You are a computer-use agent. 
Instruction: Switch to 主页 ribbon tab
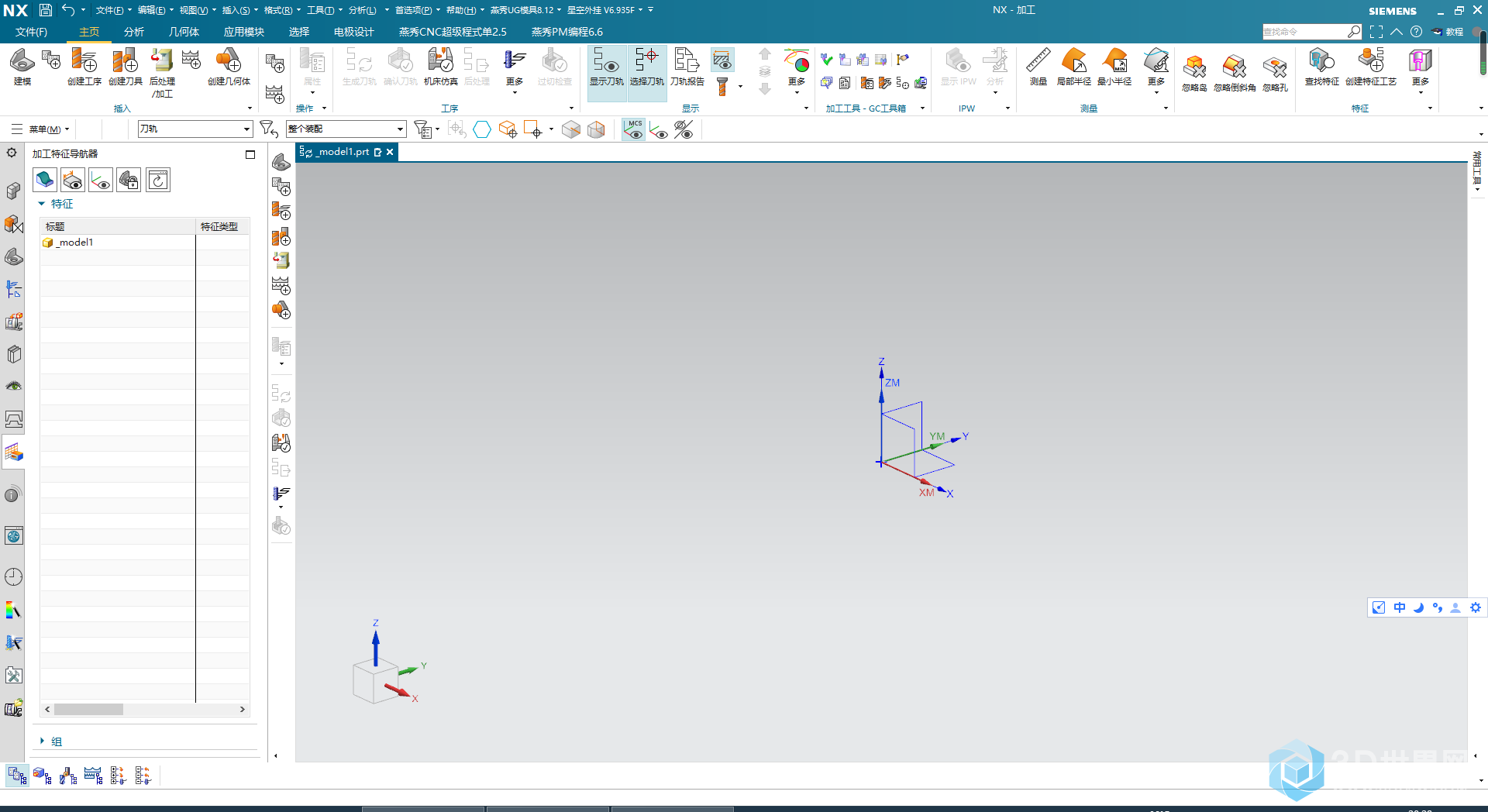[89, 32]
